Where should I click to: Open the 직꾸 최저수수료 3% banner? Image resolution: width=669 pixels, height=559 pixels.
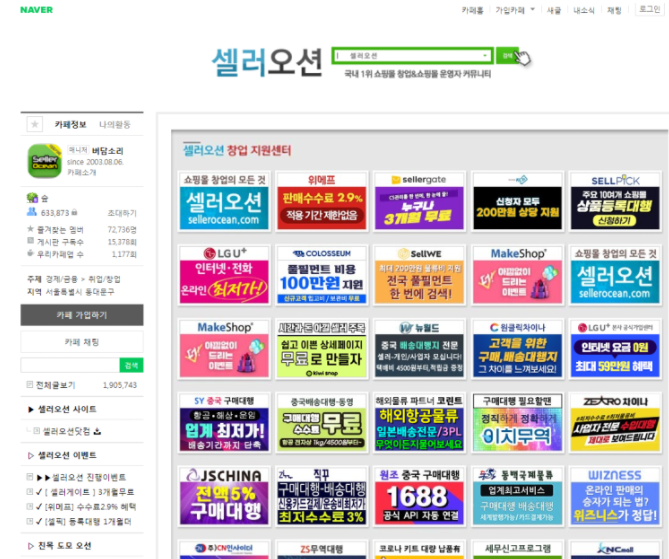[x=322, y=496]
